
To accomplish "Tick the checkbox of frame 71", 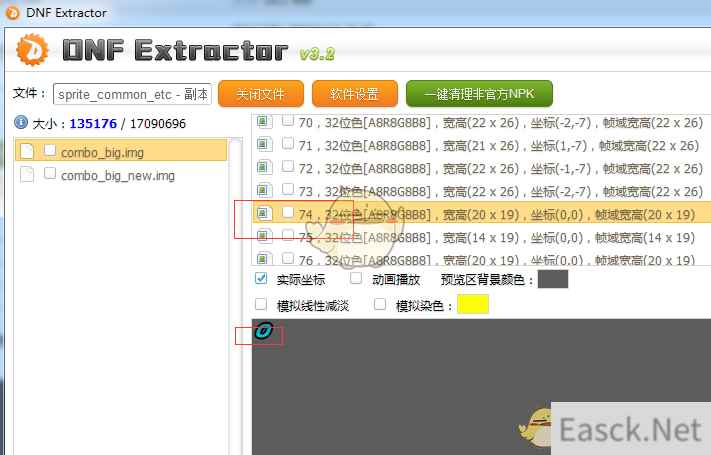I will pyautogui.click(x=287, y=143).
